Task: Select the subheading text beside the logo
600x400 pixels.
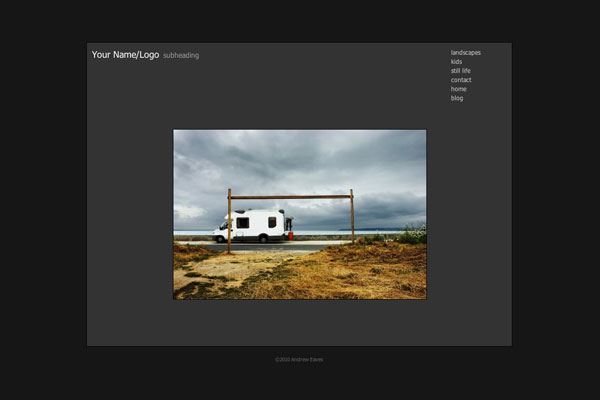Action: tap(181, 56)
